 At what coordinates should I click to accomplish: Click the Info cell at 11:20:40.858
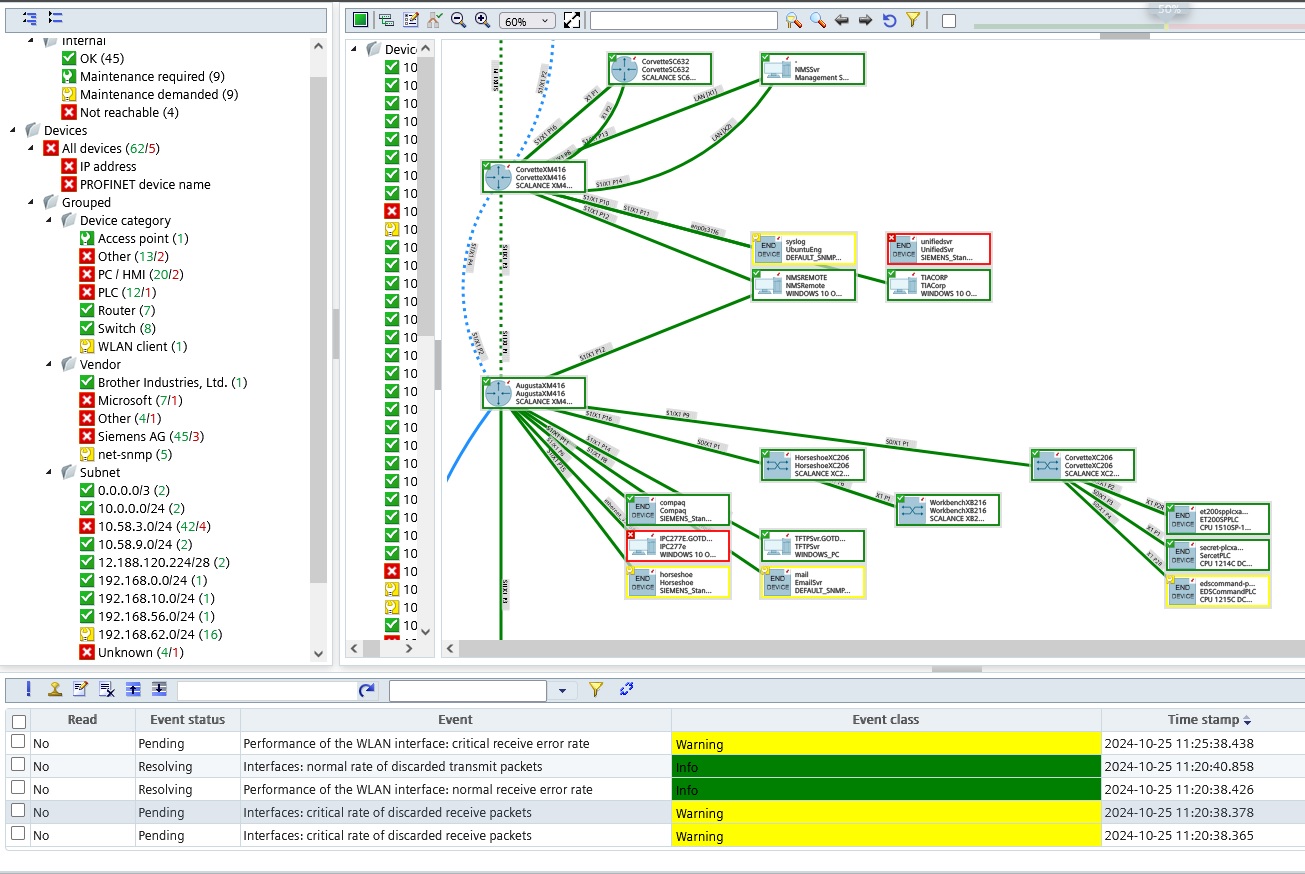pos(886,767)
